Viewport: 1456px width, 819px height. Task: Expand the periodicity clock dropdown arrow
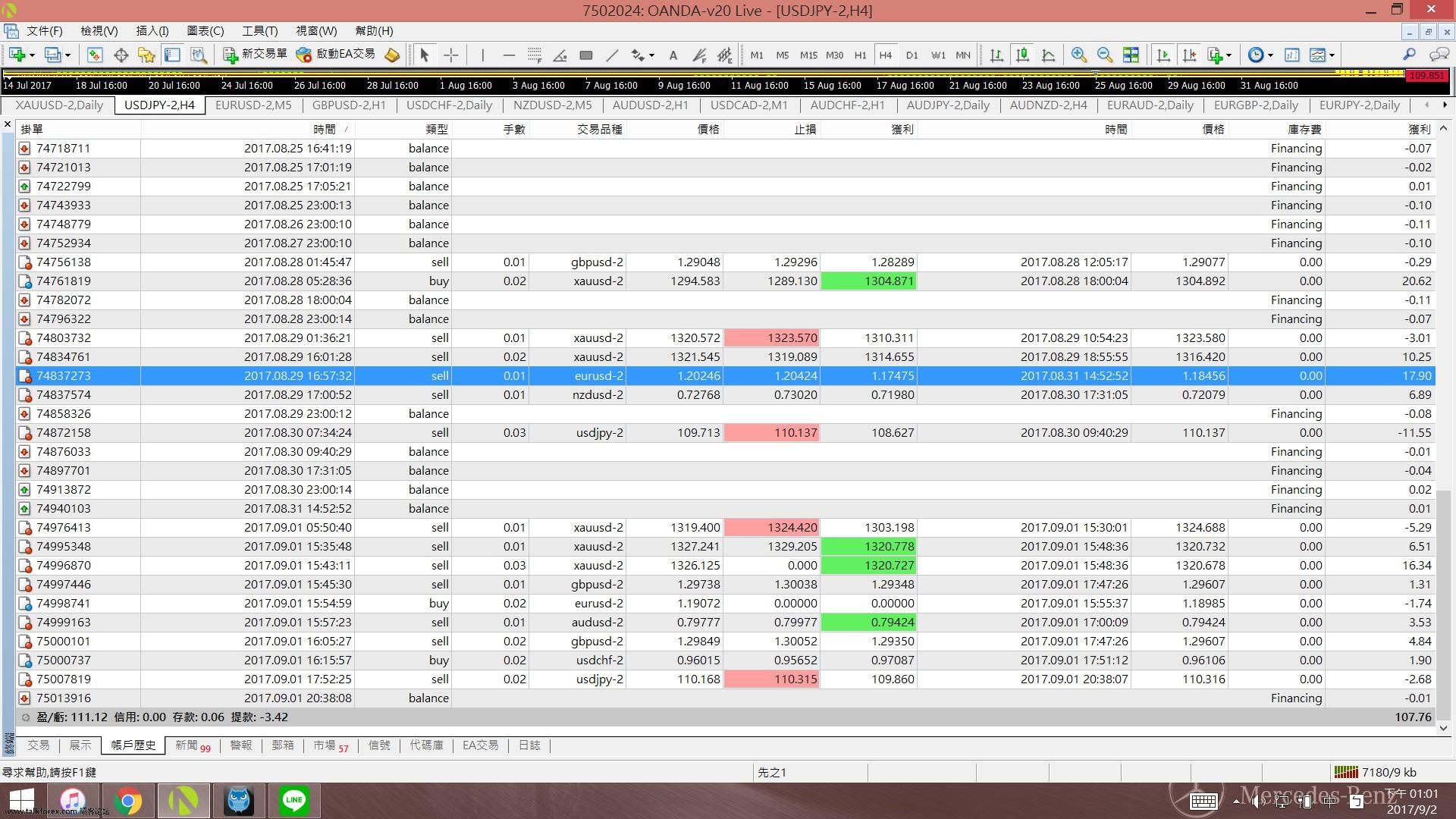click(1270, 55)
